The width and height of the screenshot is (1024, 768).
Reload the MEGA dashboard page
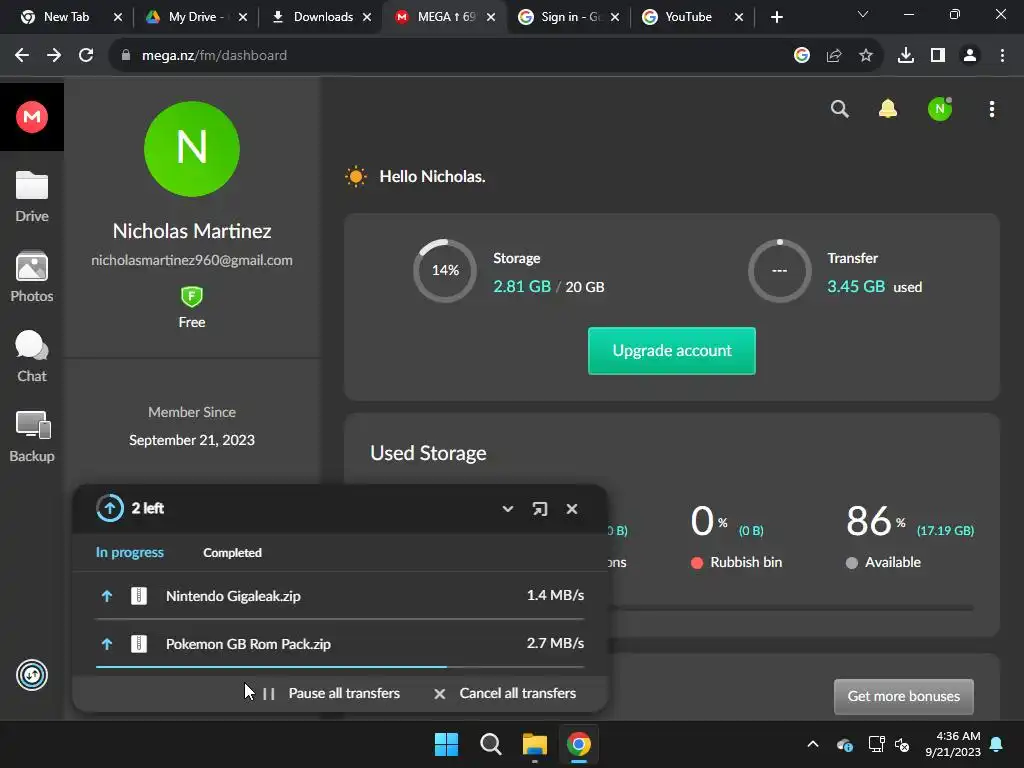[x=86, y=56]
